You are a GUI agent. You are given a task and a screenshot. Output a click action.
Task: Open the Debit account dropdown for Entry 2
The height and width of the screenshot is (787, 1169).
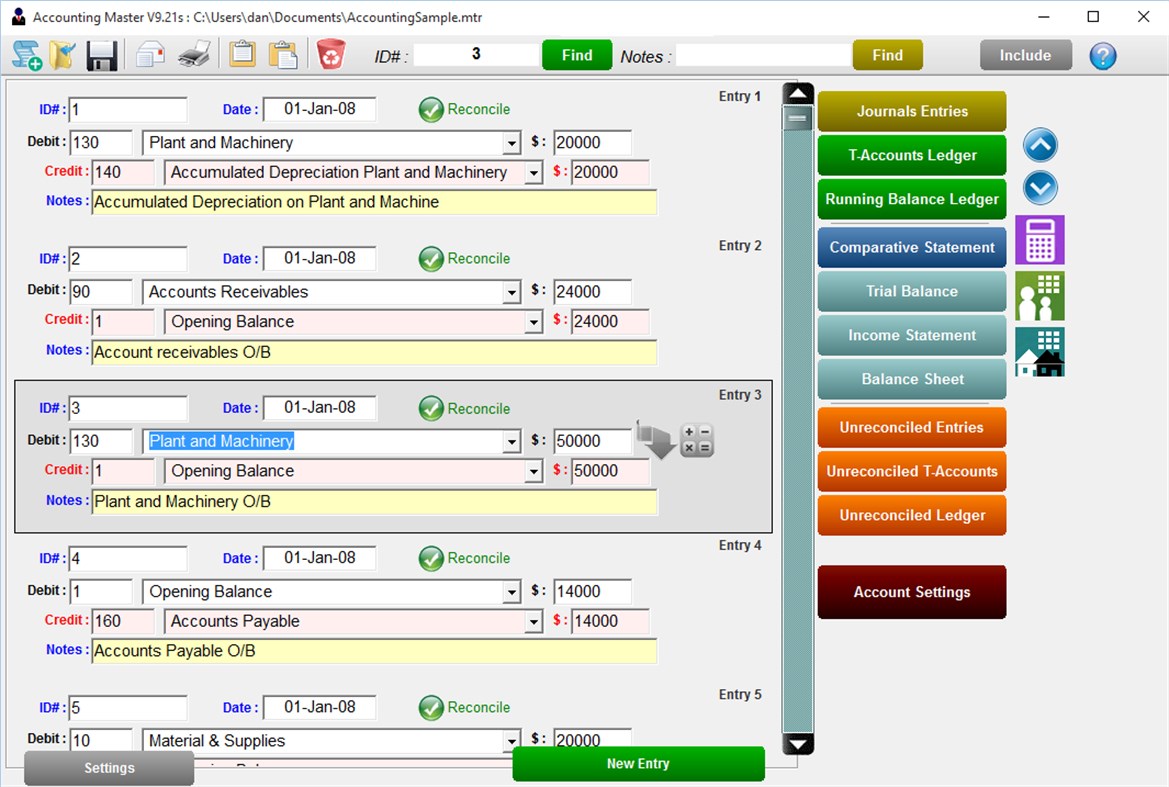[x=512, y=292]
